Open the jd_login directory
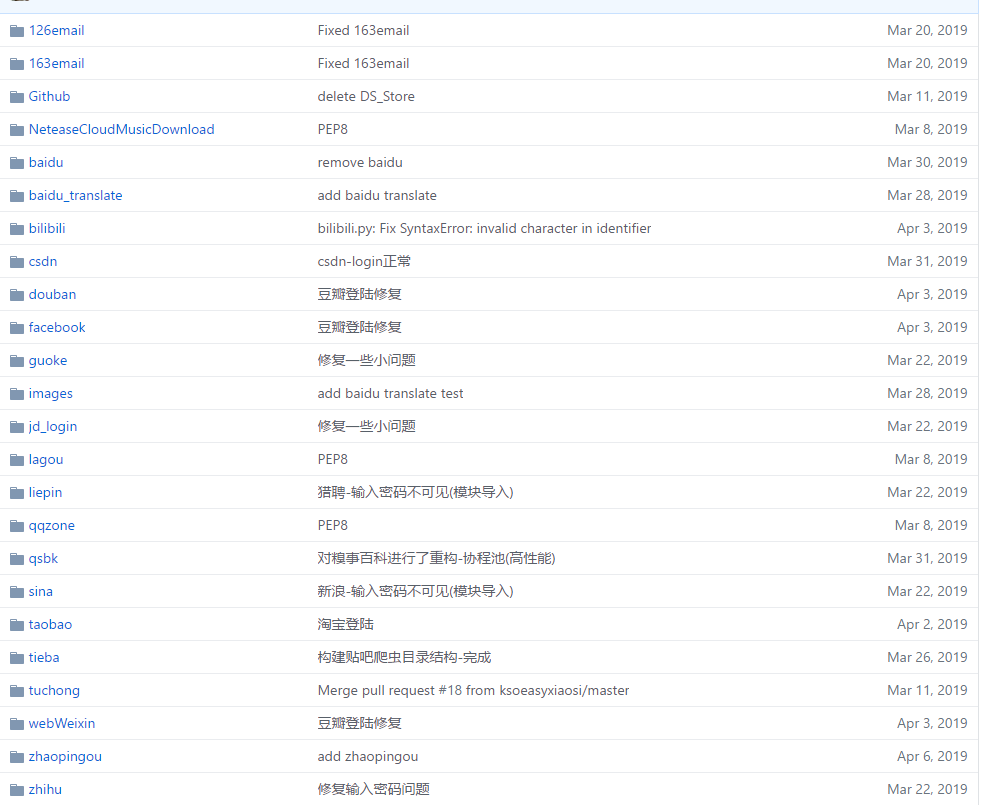988x805 pixels. 53,426
